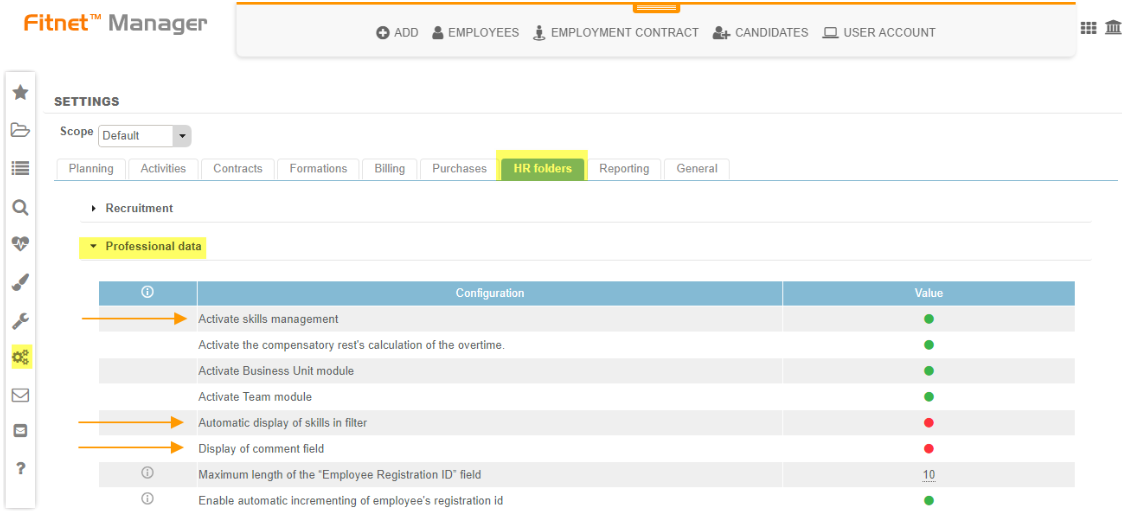1122x517 pixels.
Task: Expand the Recruitment section
Action: click(138, 208)
